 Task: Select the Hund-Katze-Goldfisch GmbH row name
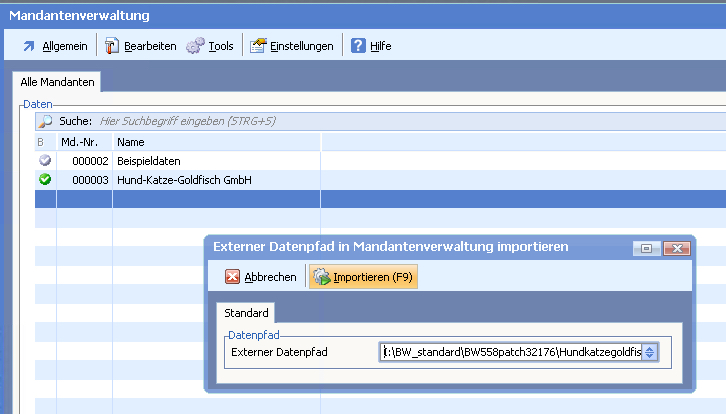(x=183, y=180)
